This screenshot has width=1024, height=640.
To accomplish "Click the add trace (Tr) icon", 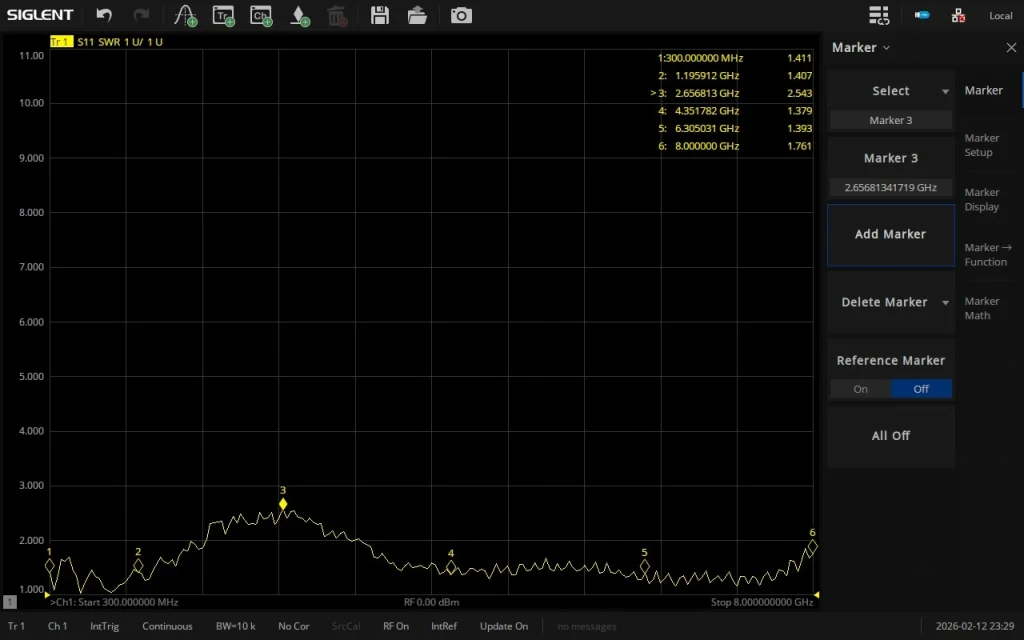I will point(223,15).
